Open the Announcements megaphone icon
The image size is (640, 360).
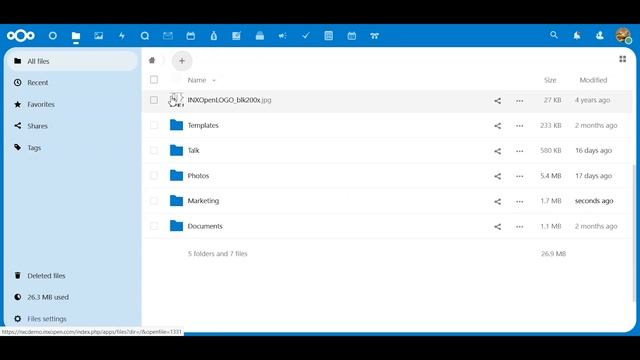click(x=282, y=36)
